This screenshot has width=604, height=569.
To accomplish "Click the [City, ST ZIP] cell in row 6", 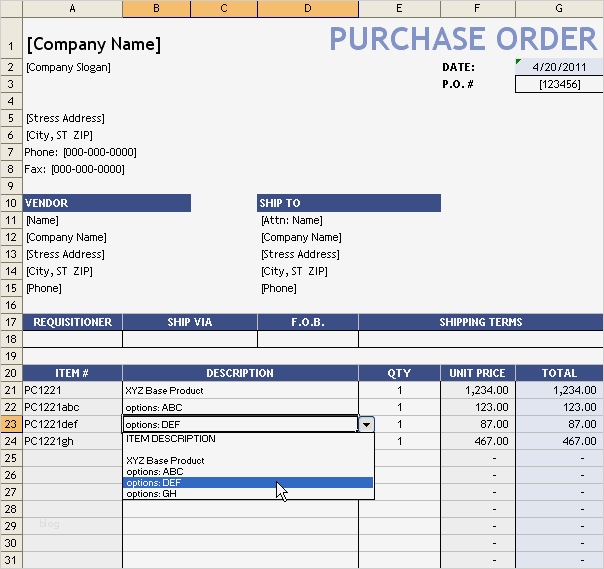I will 59,135.
